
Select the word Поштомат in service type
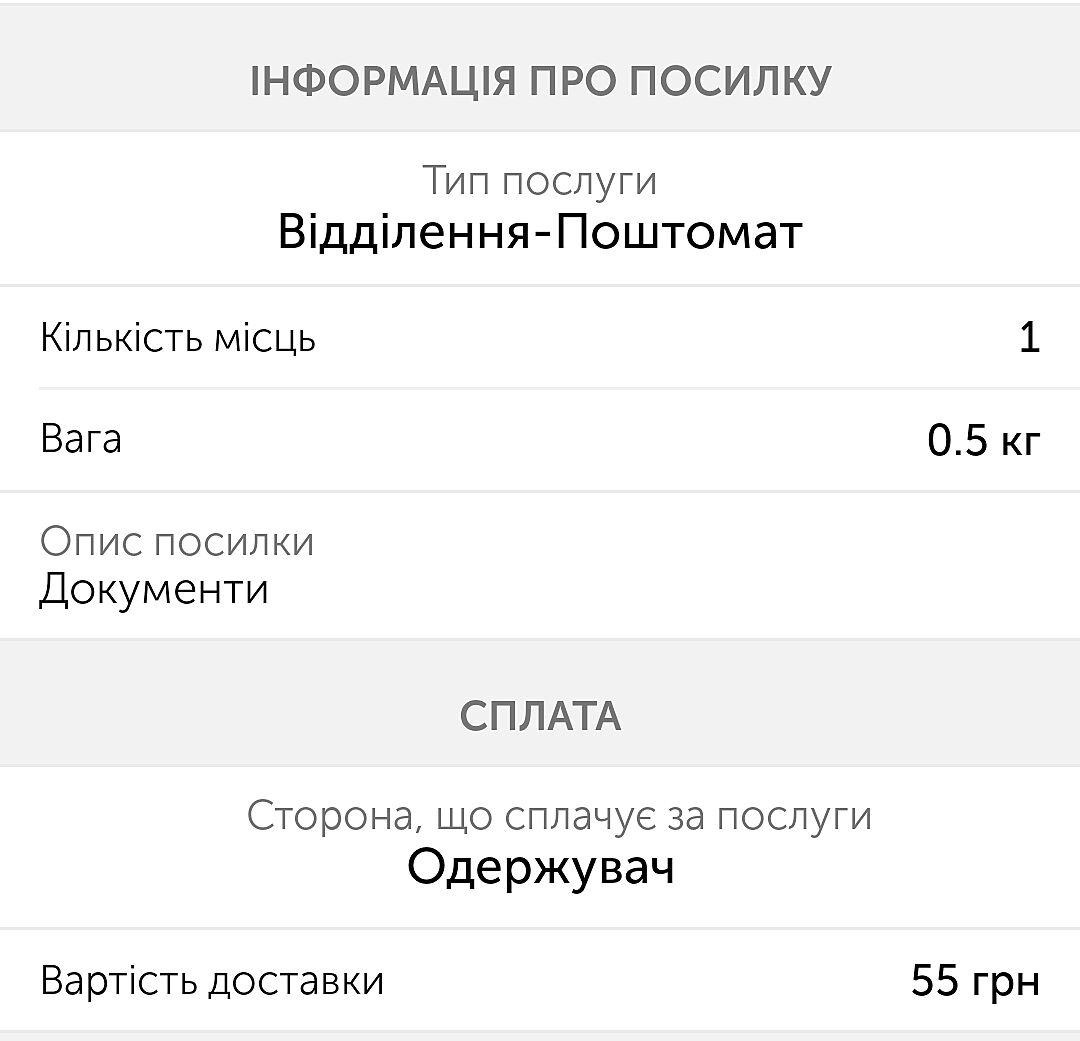pyautogui.click(x=680, y=233)
